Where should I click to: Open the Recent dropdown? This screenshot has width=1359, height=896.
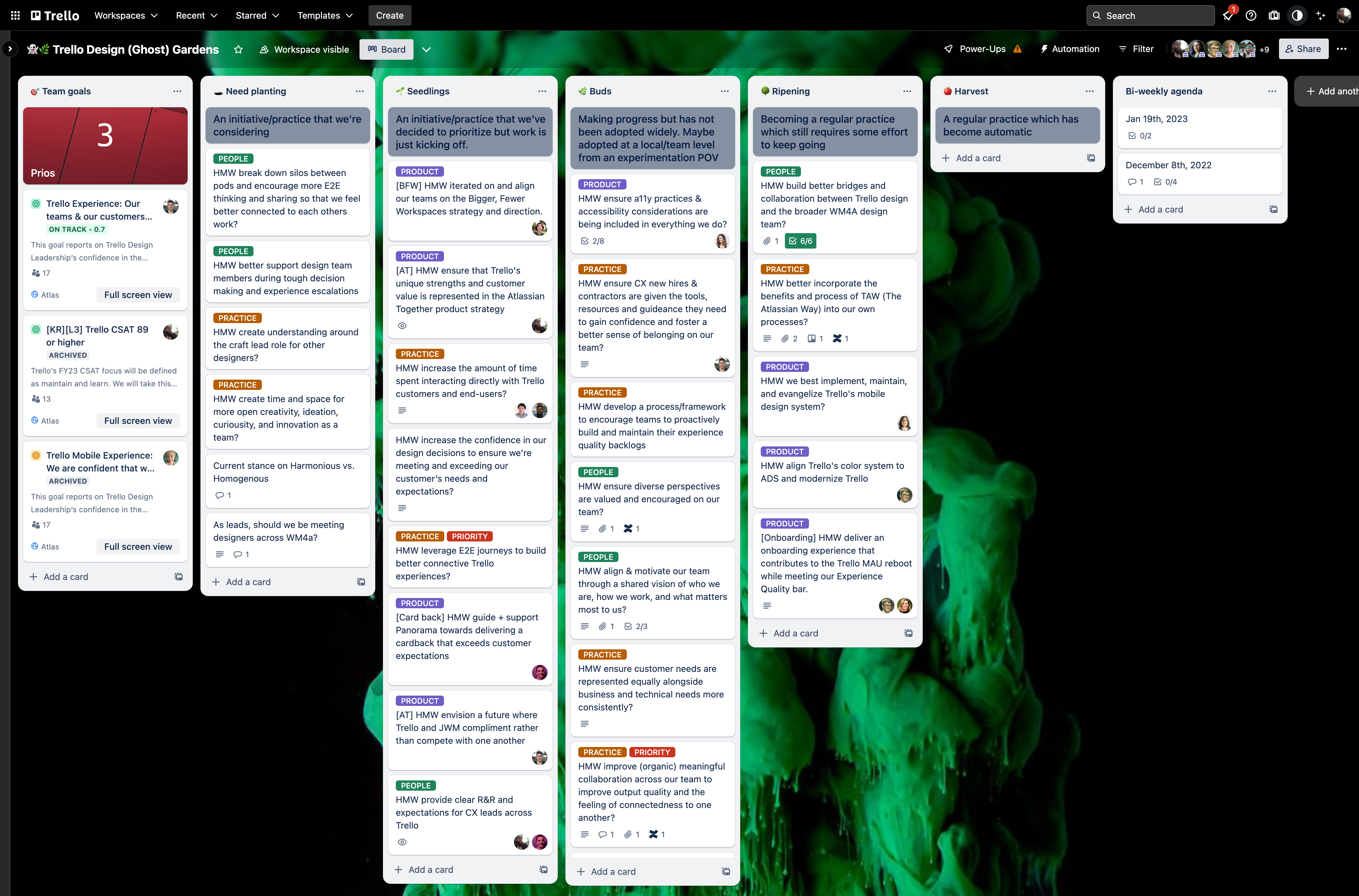197,15
